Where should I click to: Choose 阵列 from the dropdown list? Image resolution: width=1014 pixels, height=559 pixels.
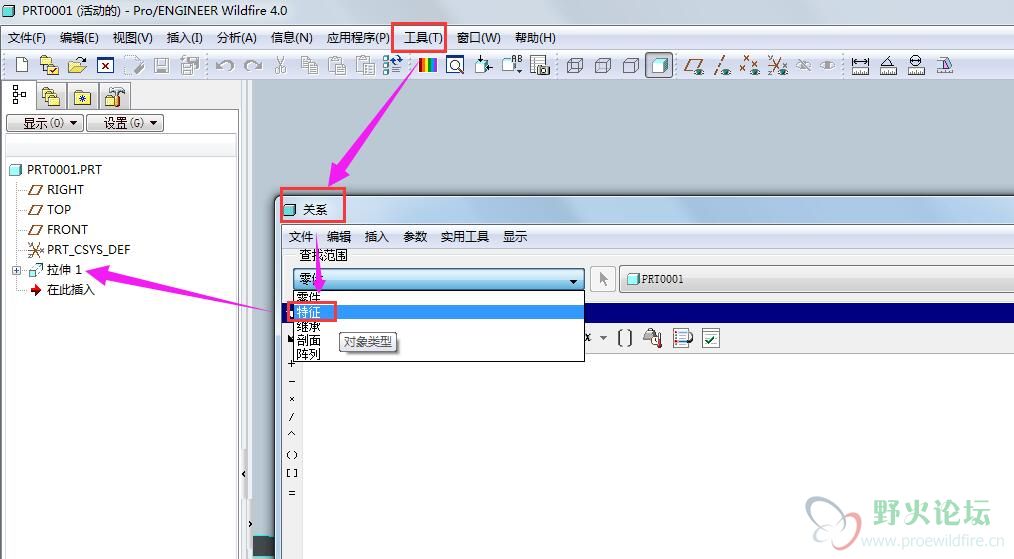coord(438,354)
